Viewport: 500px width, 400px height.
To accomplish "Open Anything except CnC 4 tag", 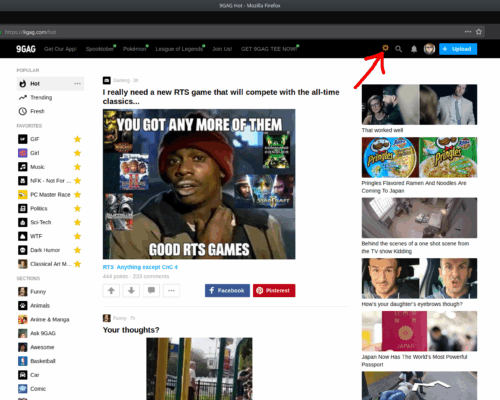I will click(147, 267).
